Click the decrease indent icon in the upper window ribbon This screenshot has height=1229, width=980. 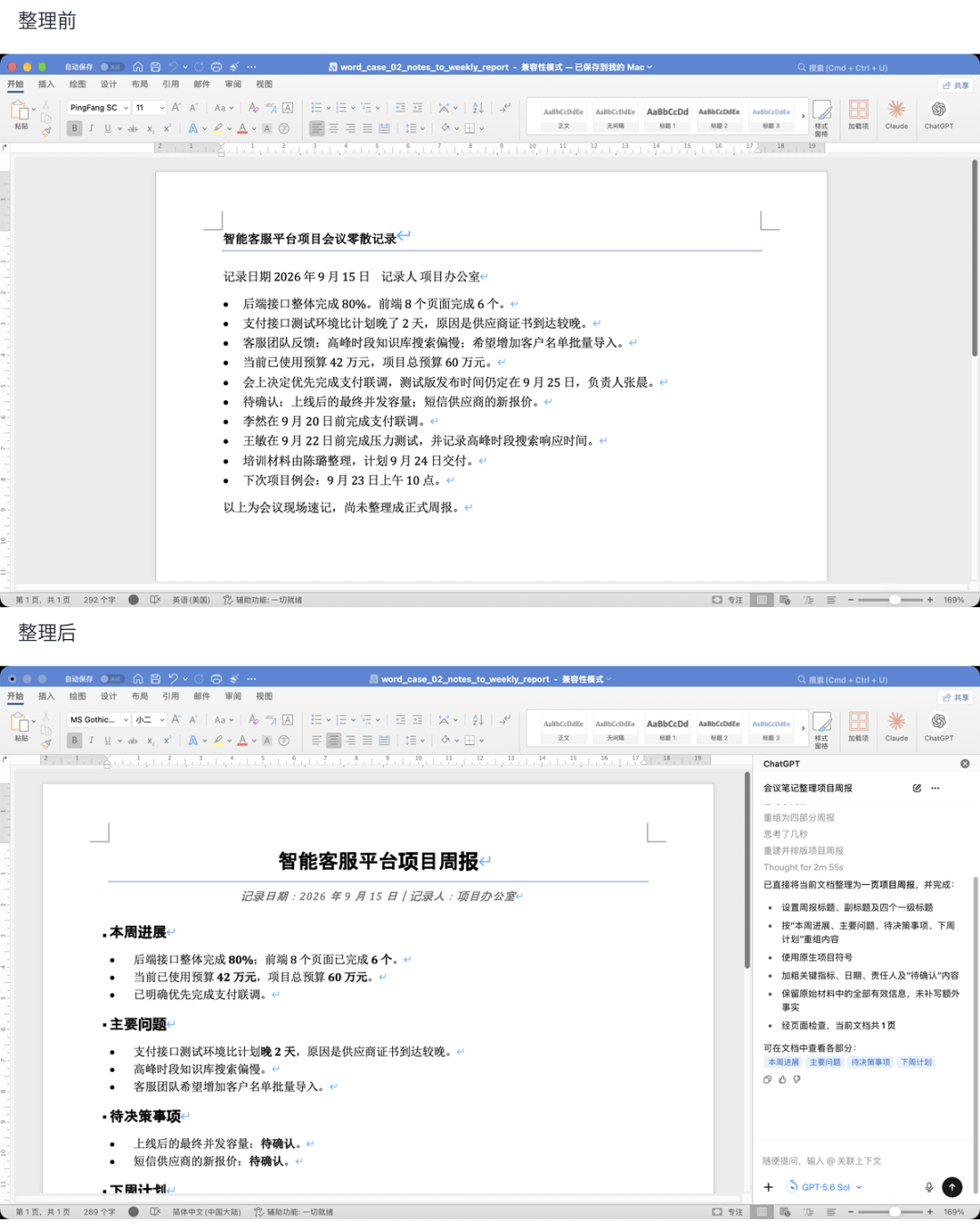(x=400, y=107)
